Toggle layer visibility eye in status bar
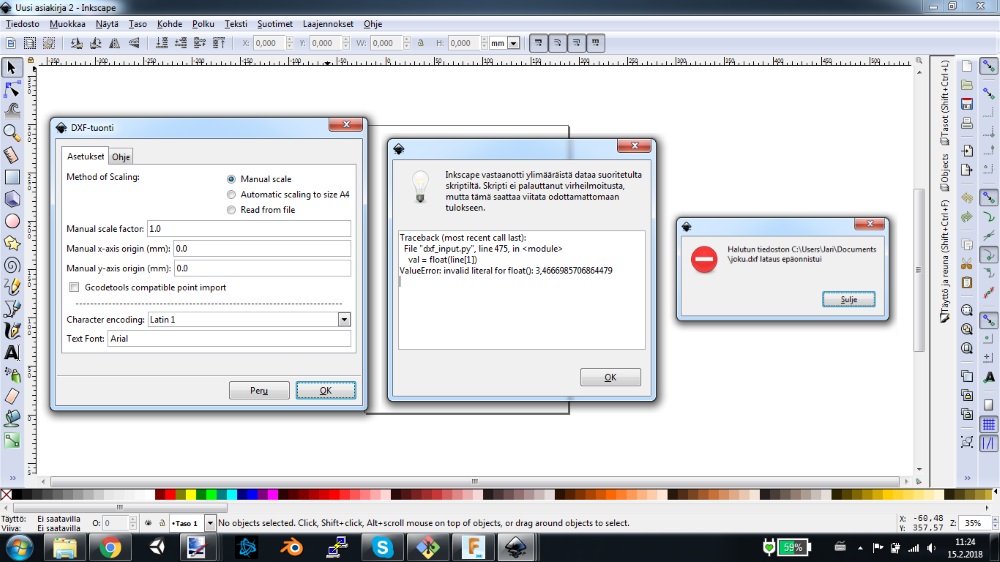This screenshot has width=1000, height=562. point(148,523)
